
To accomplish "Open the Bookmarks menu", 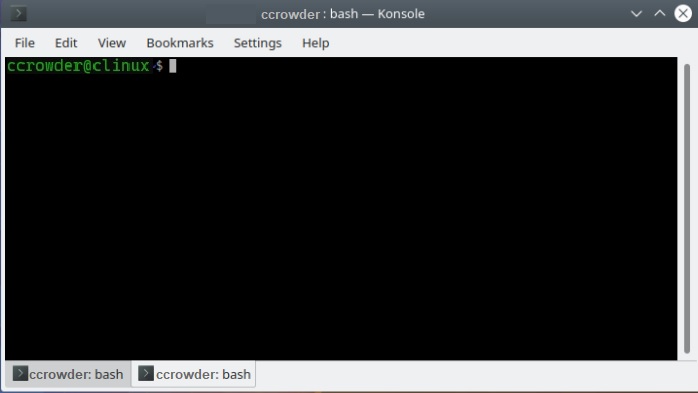I will pyautogui.click(x=180, y=43).
